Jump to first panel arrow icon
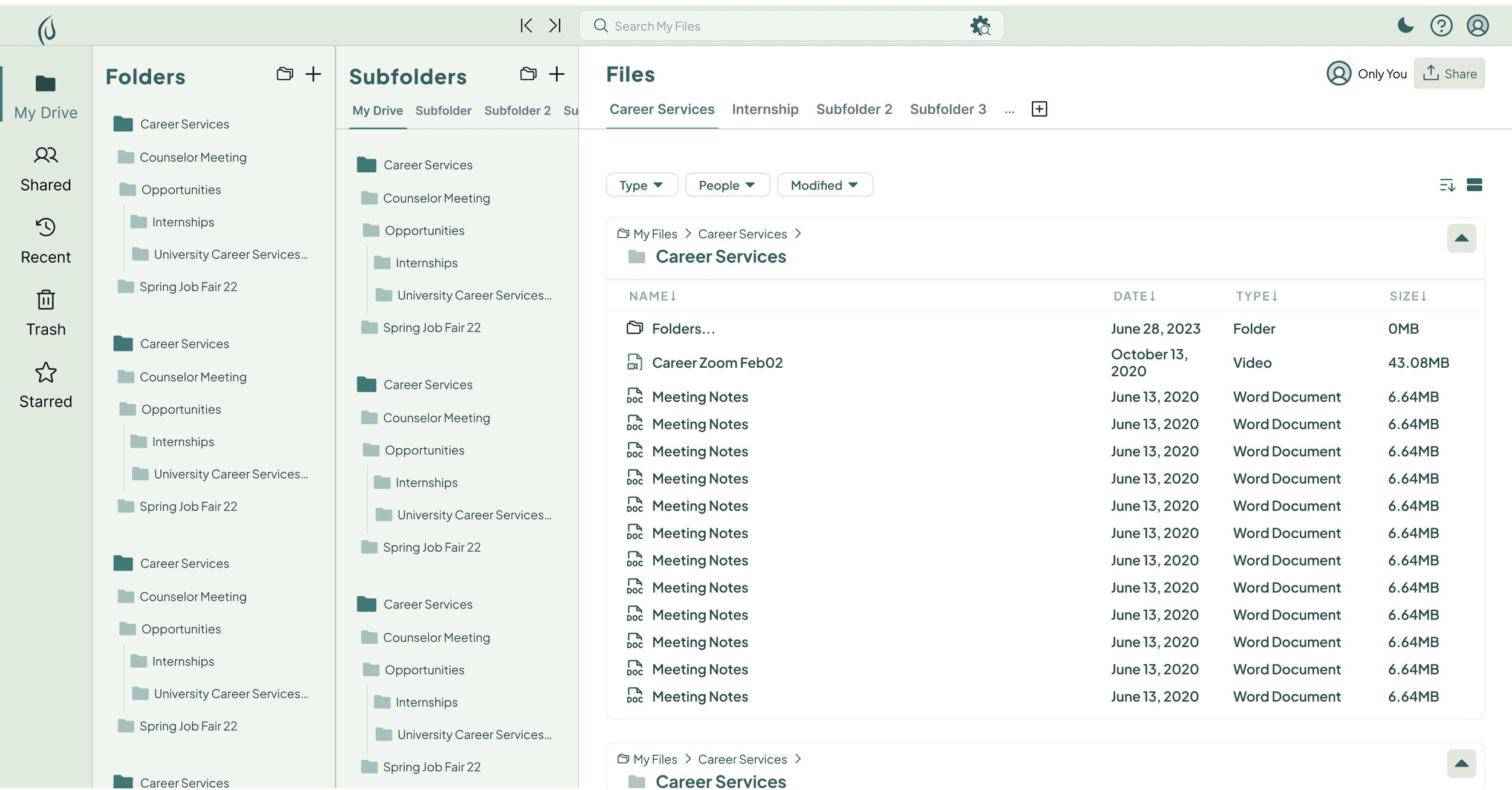This screenshot has width=1512, height=790. (526, 25)
